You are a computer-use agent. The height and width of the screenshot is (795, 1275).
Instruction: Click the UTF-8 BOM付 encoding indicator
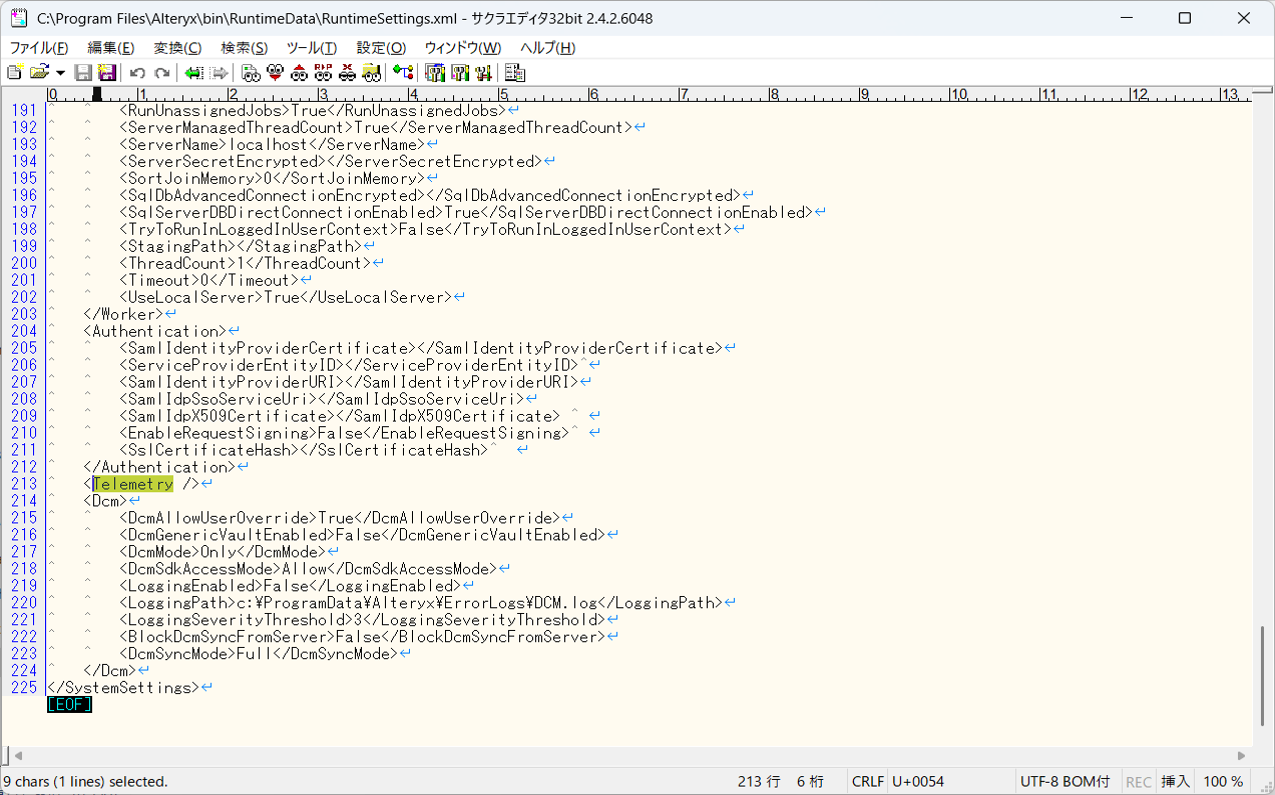1067,781
